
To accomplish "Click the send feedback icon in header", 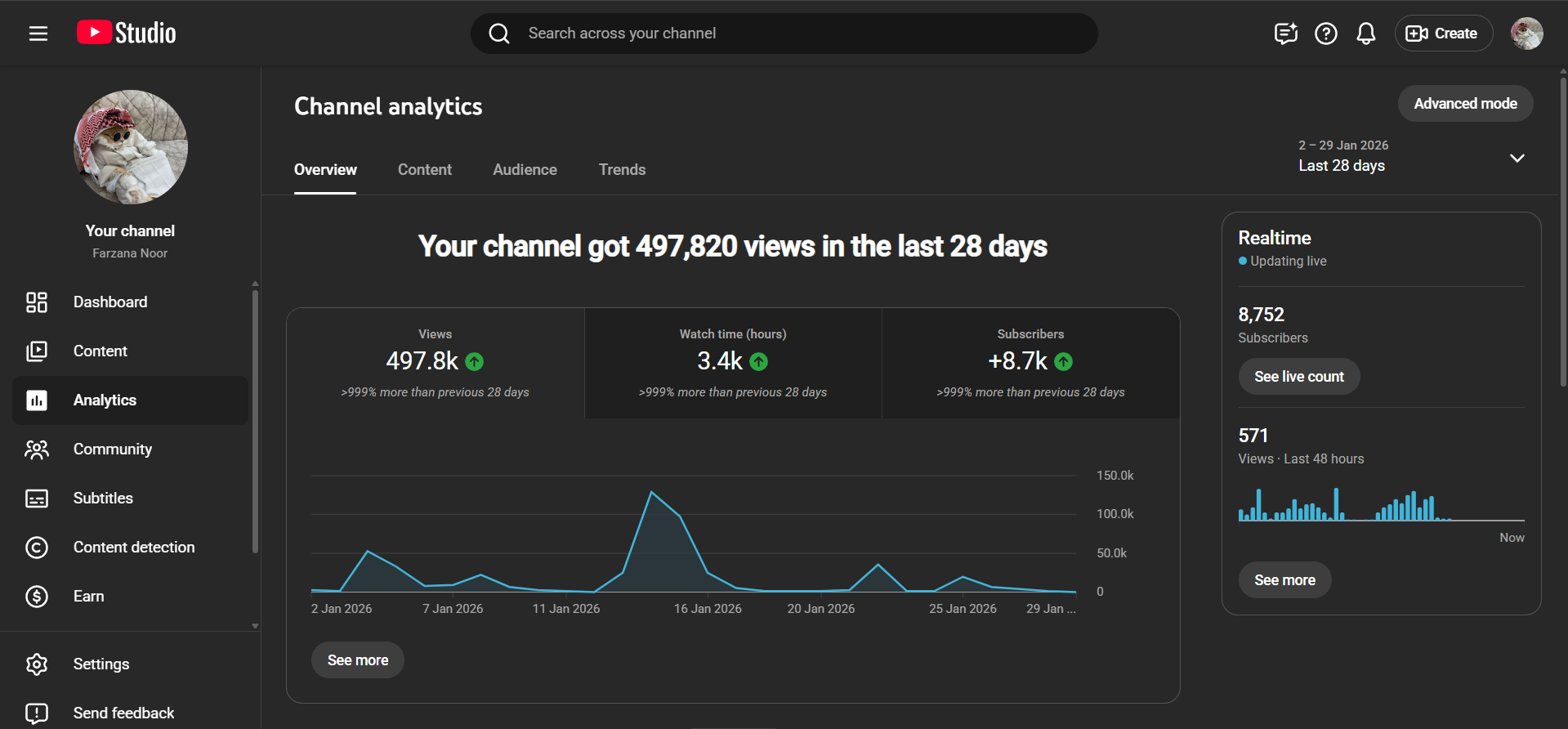I will pyautogui.click(x=1285, y=34).
